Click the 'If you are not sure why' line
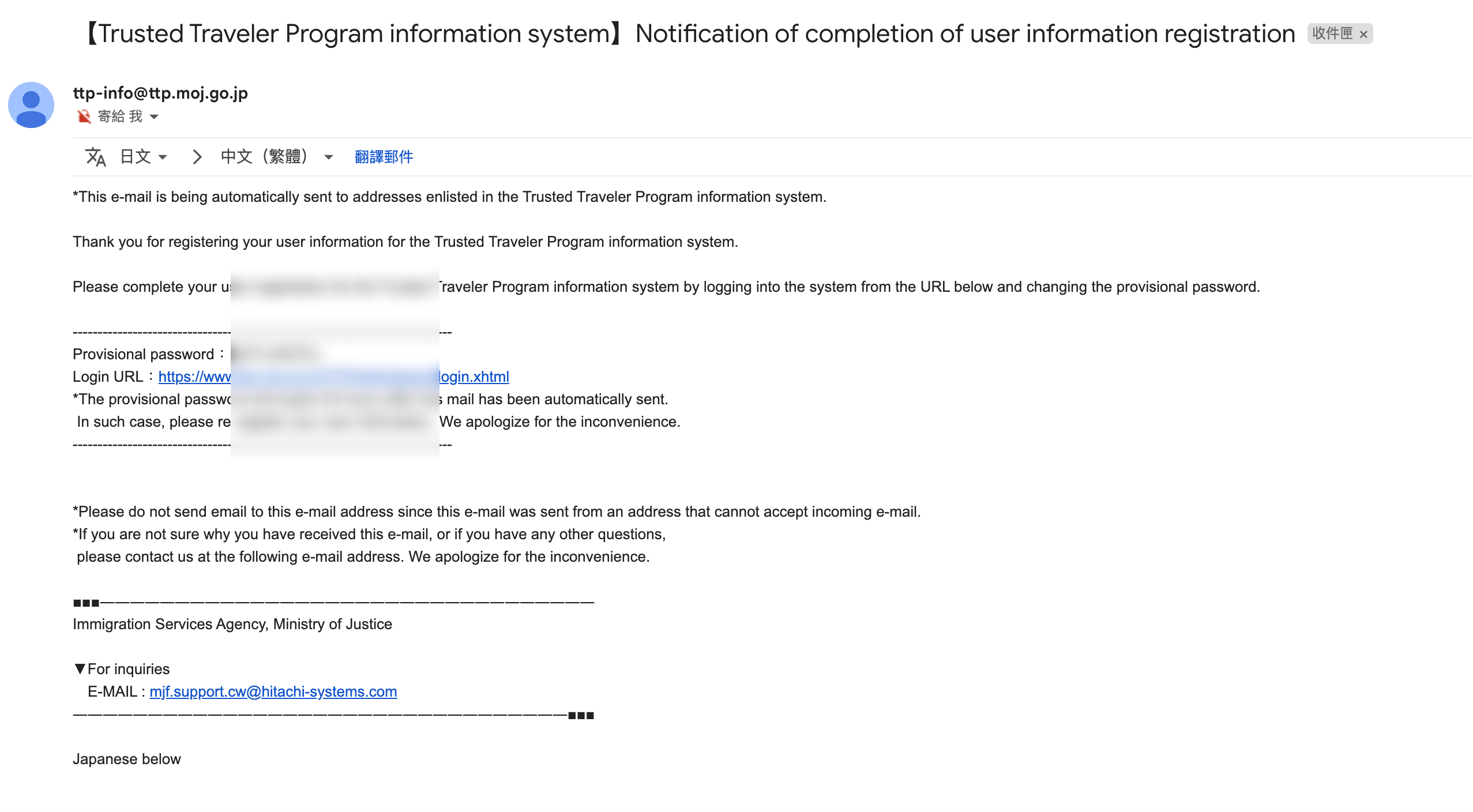Image resolution: width=1473 pixels, height=812 pixels. point(369,534)
